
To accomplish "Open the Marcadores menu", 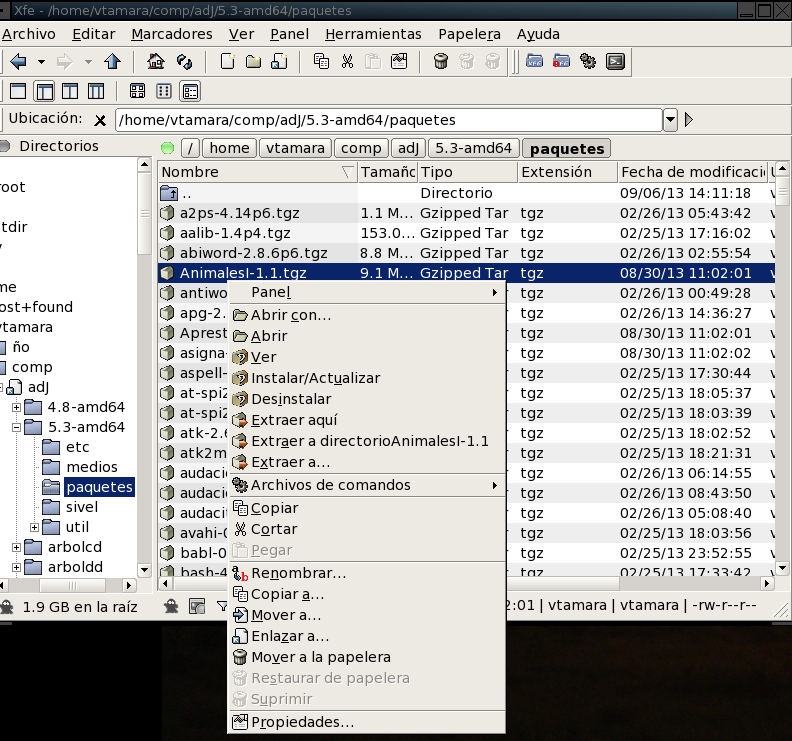I will [x=172, y=34].
